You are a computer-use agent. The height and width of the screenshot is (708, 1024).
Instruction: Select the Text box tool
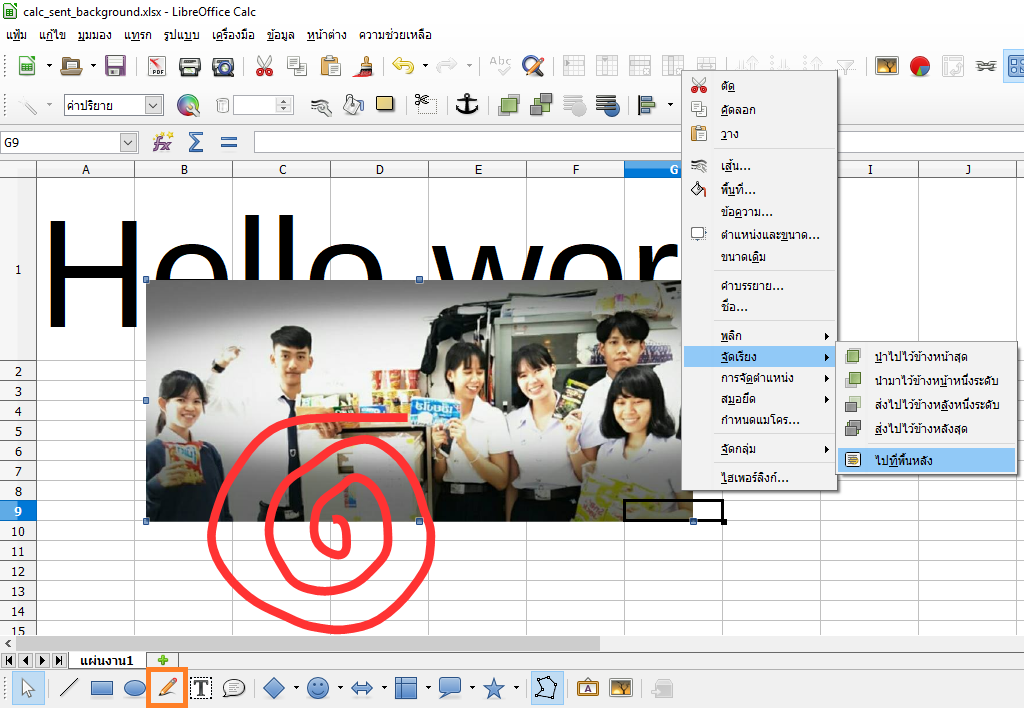click(x=201, y=688)
